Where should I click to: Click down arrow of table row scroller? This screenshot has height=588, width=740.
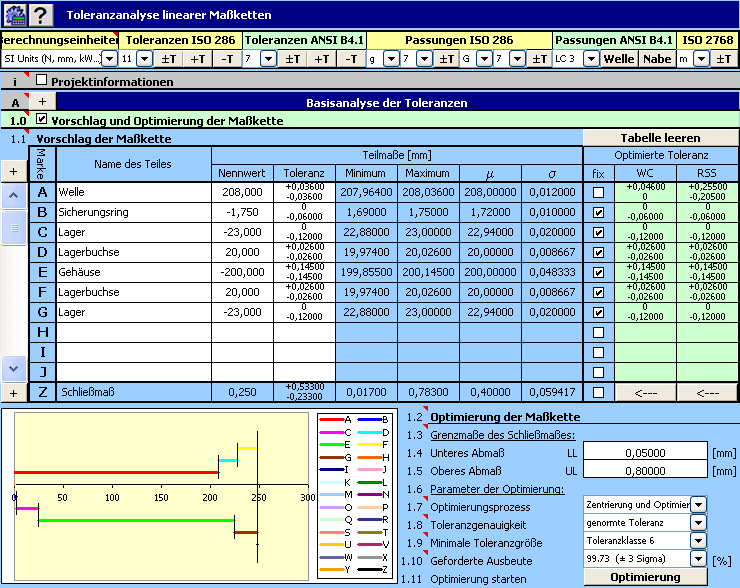(14, 369)
